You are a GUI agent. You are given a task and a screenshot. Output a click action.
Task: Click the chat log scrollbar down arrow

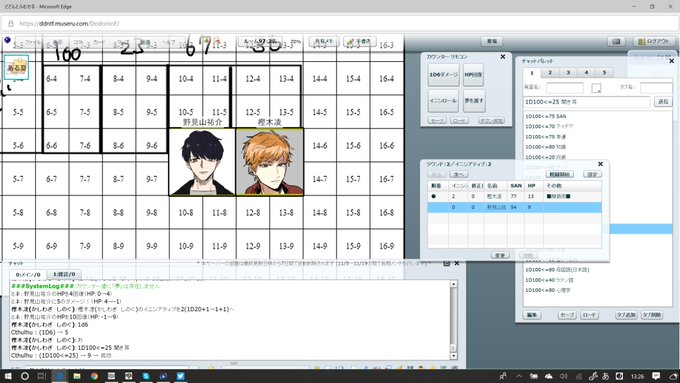click(454, 356)
